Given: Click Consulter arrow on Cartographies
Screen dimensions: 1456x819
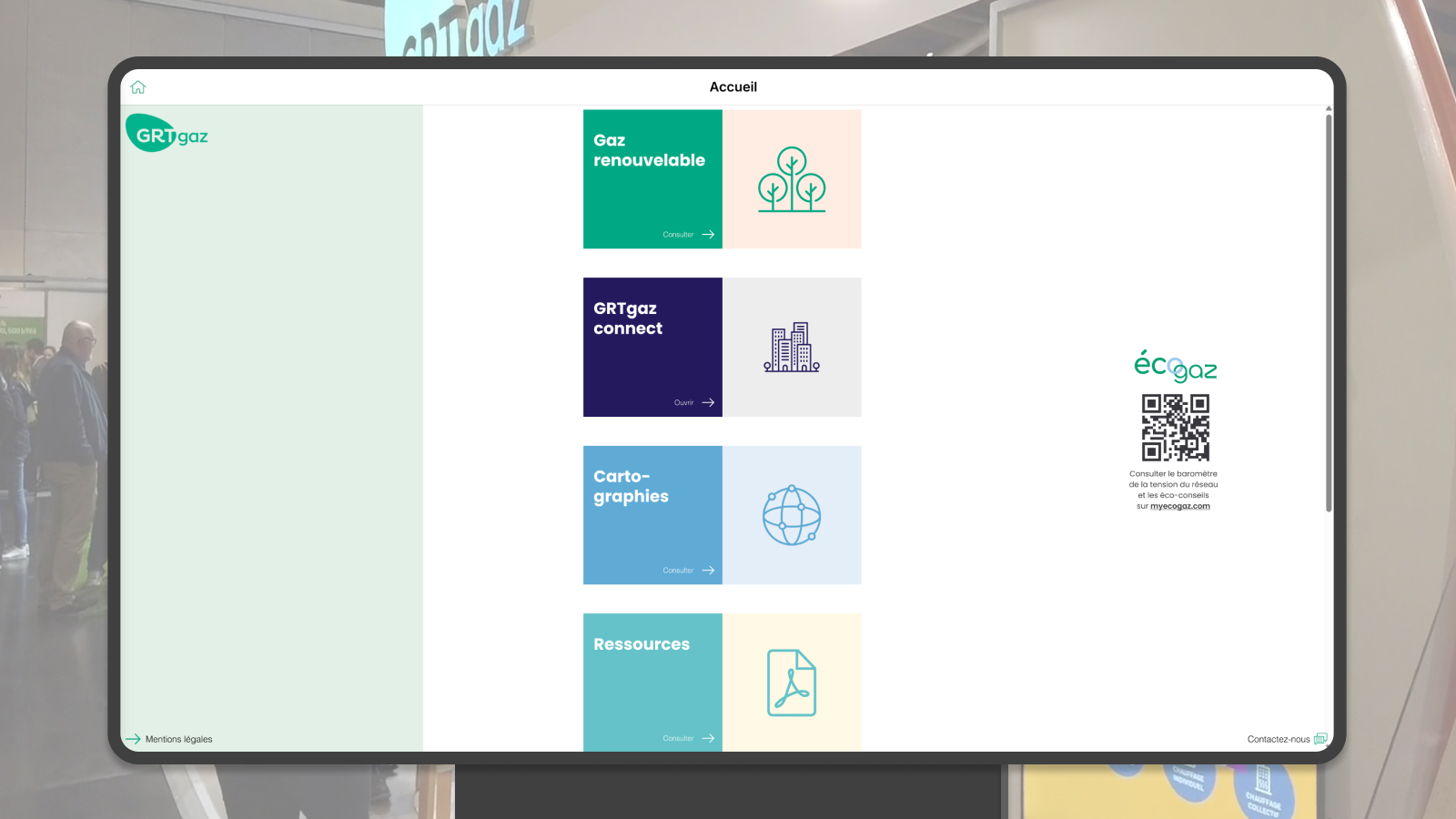Looking at the screenshot, I should click(708, 571).
